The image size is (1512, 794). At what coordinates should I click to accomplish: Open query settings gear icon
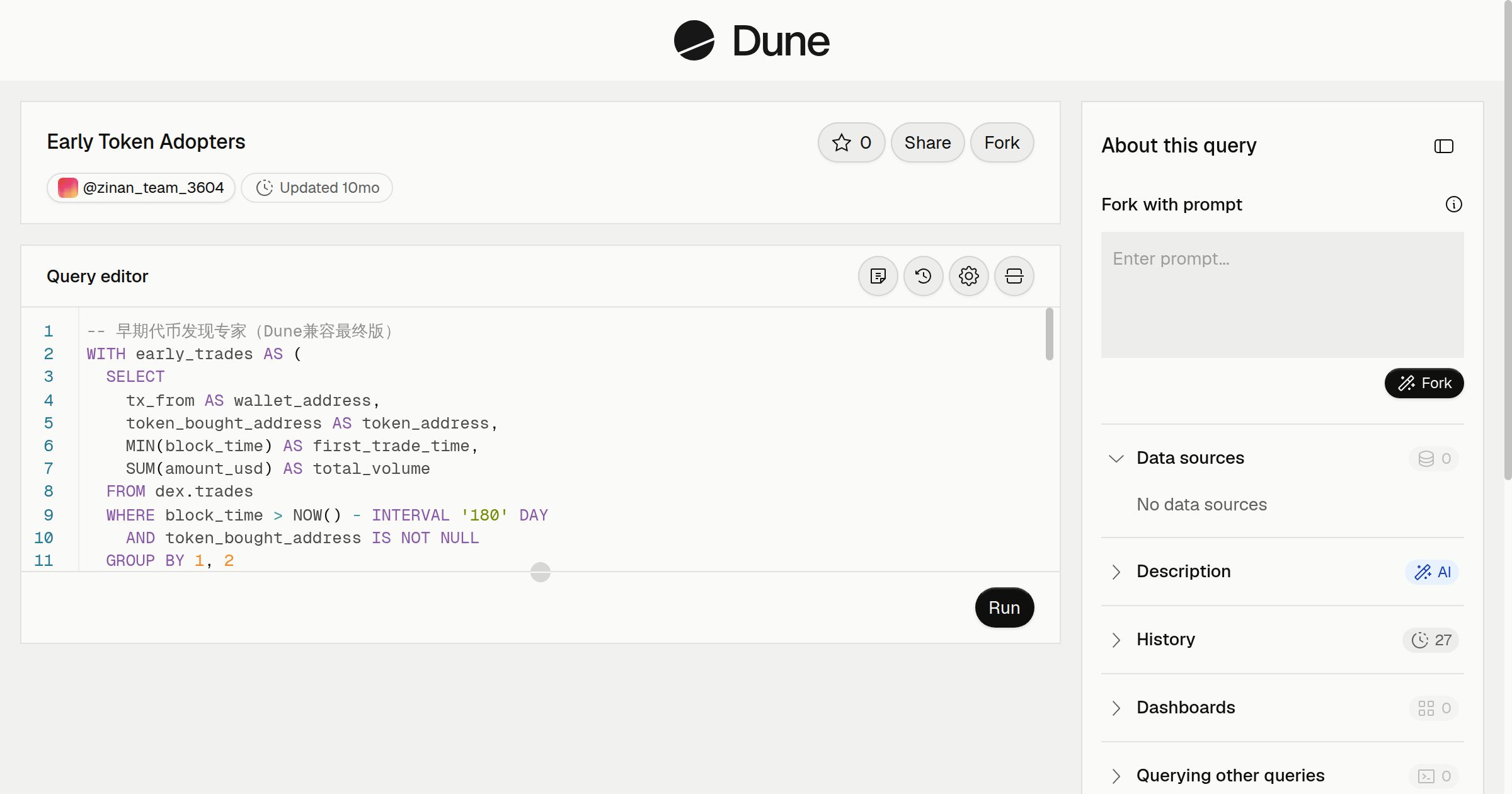[x=968, y=276]
